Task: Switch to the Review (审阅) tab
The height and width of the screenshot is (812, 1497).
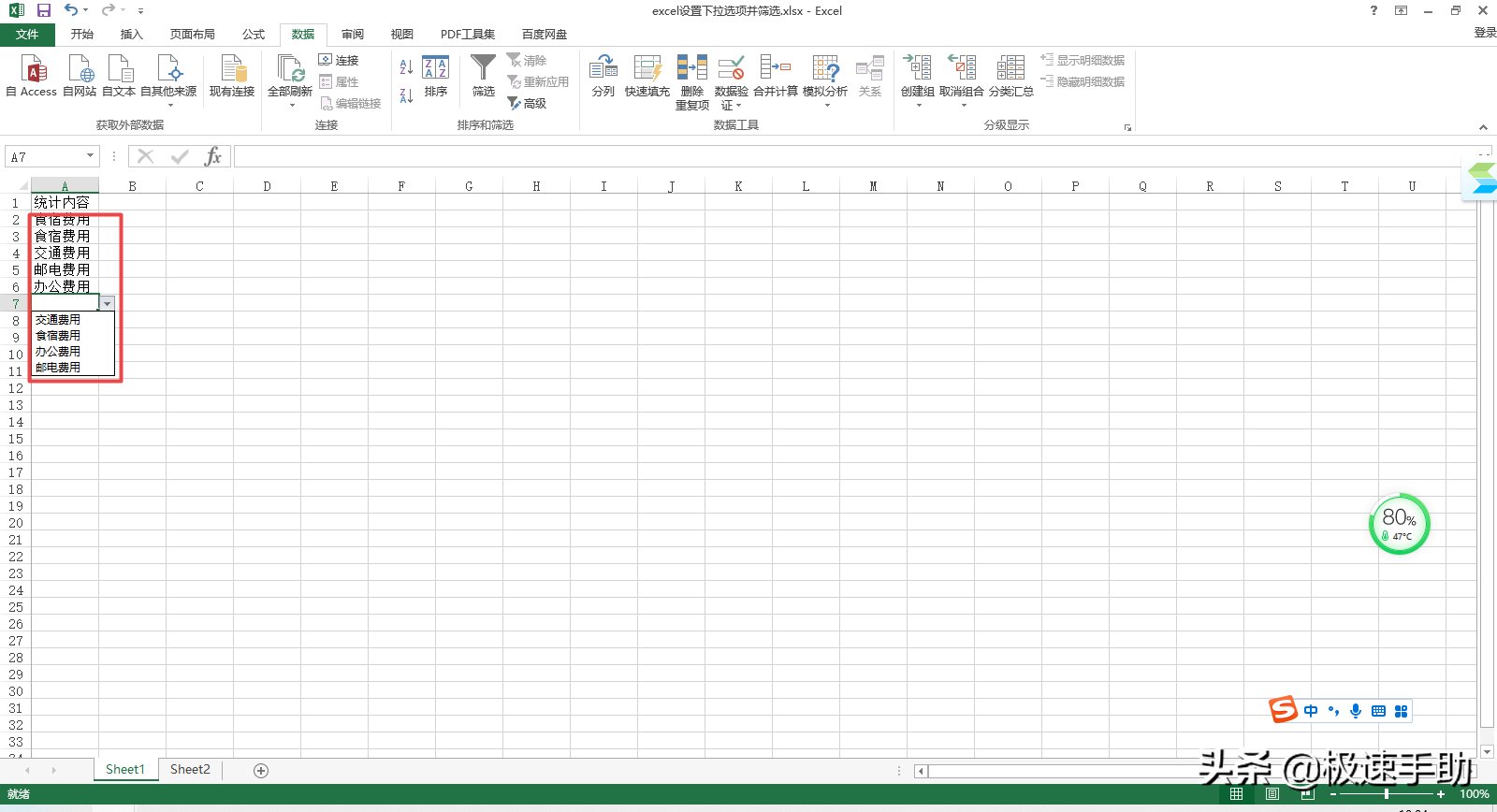Action: coord(353,35)
